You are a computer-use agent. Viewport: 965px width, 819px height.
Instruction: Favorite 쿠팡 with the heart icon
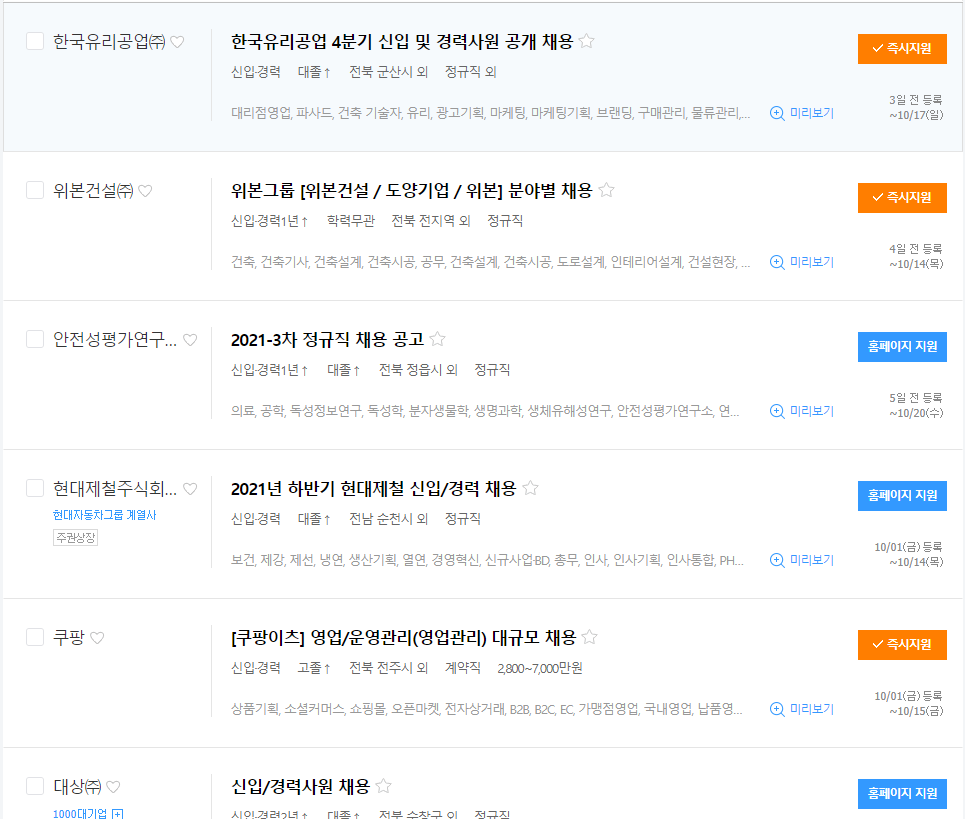pos(97,637)
